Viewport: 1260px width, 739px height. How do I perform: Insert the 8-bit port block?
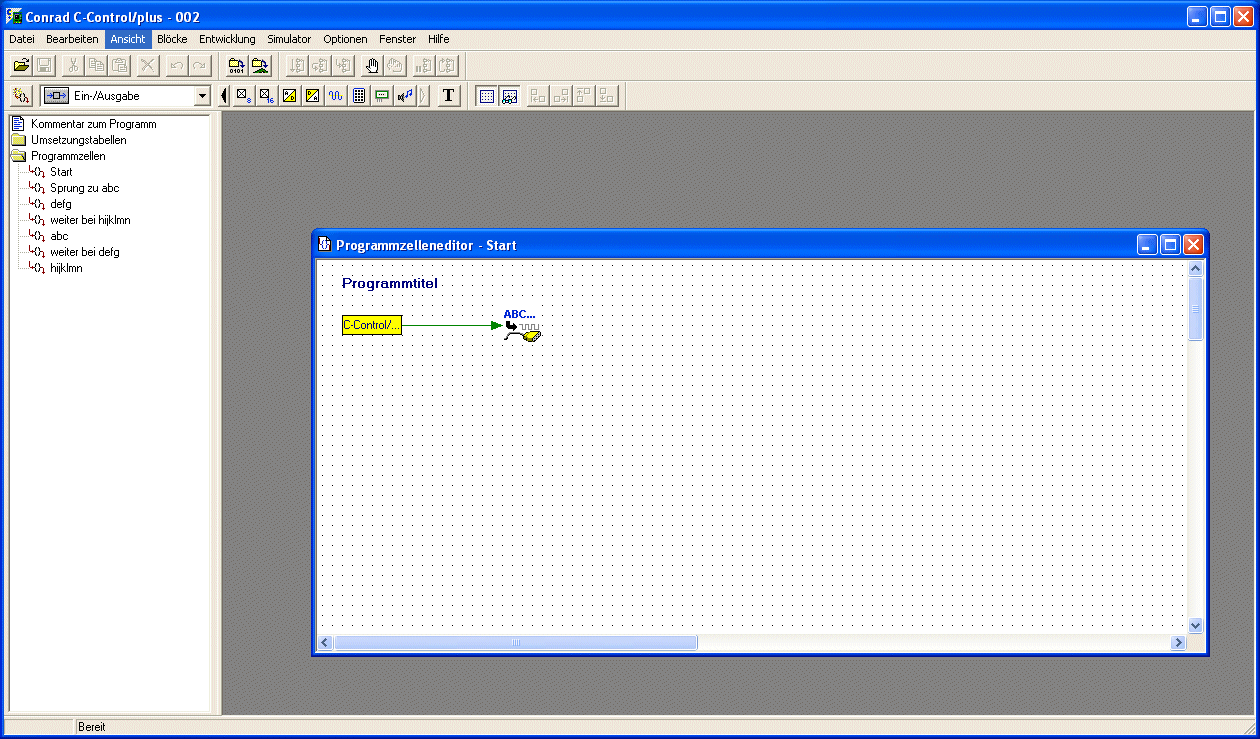[x=243, y=96]
